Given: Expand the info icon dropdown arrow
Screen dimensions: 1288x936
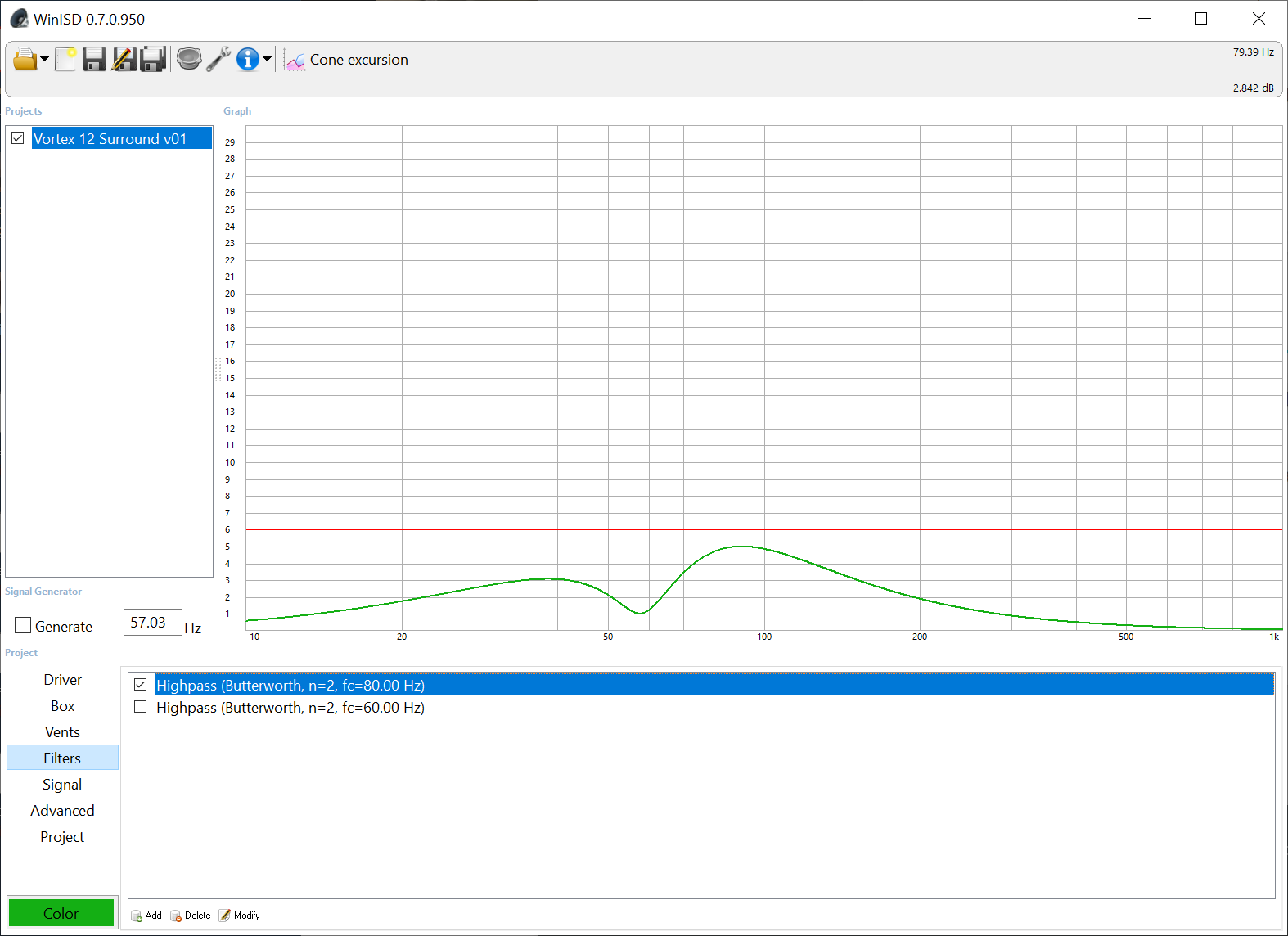Looking at the screenshot, I should 267,60.
